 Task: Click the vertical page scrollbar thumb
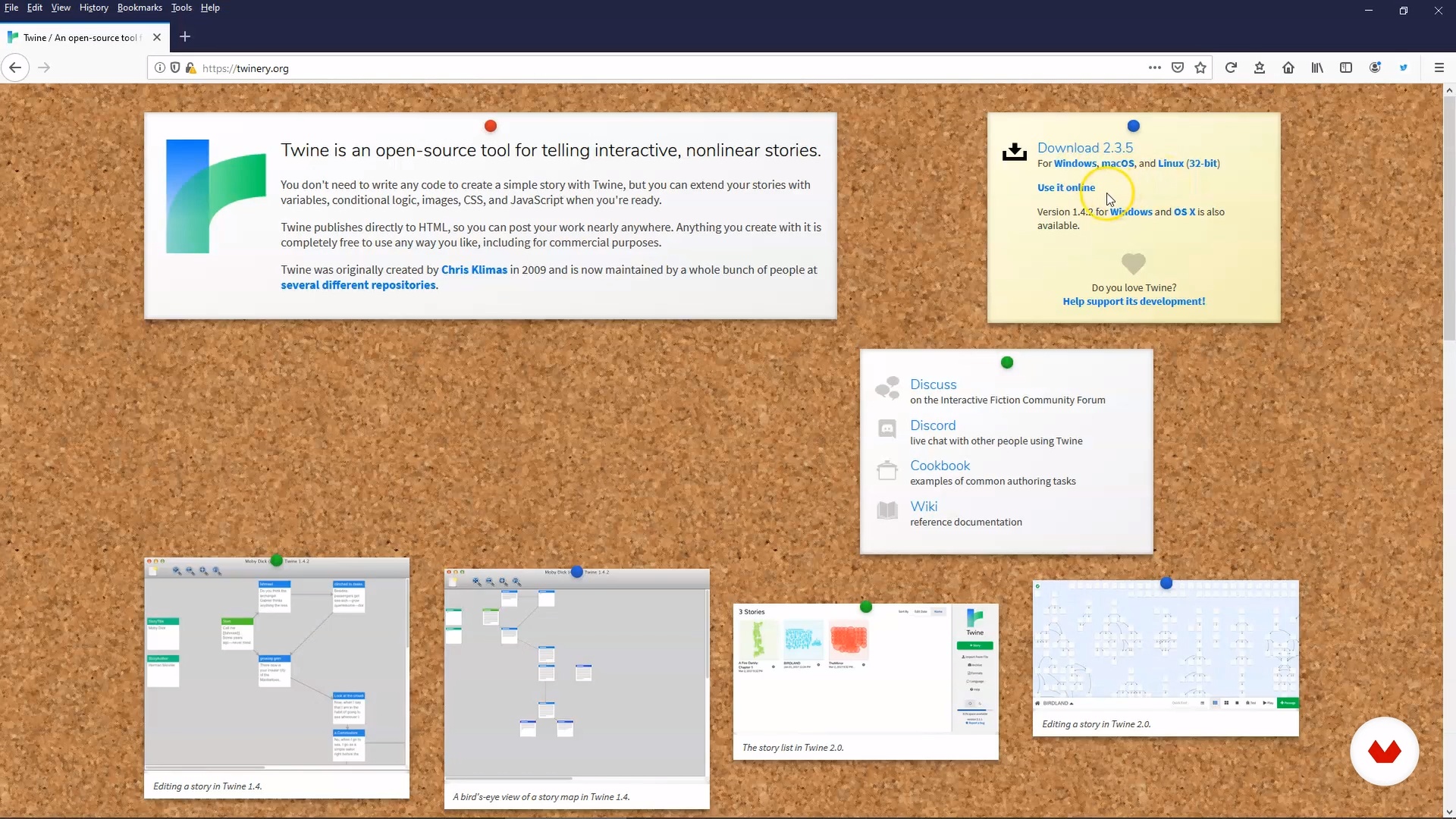click(1449, 218)
